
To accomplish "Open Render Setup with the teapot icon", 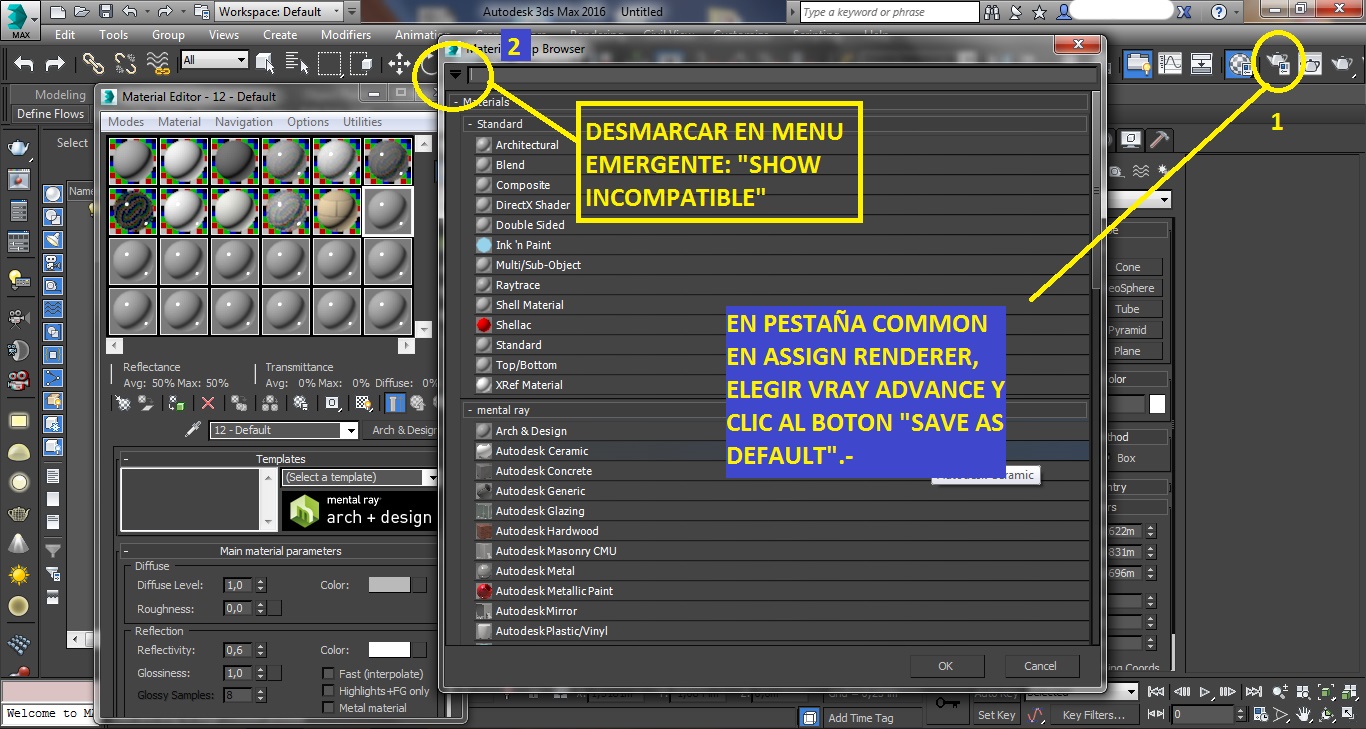I will pyautogui.click(x=1278, y=63).
